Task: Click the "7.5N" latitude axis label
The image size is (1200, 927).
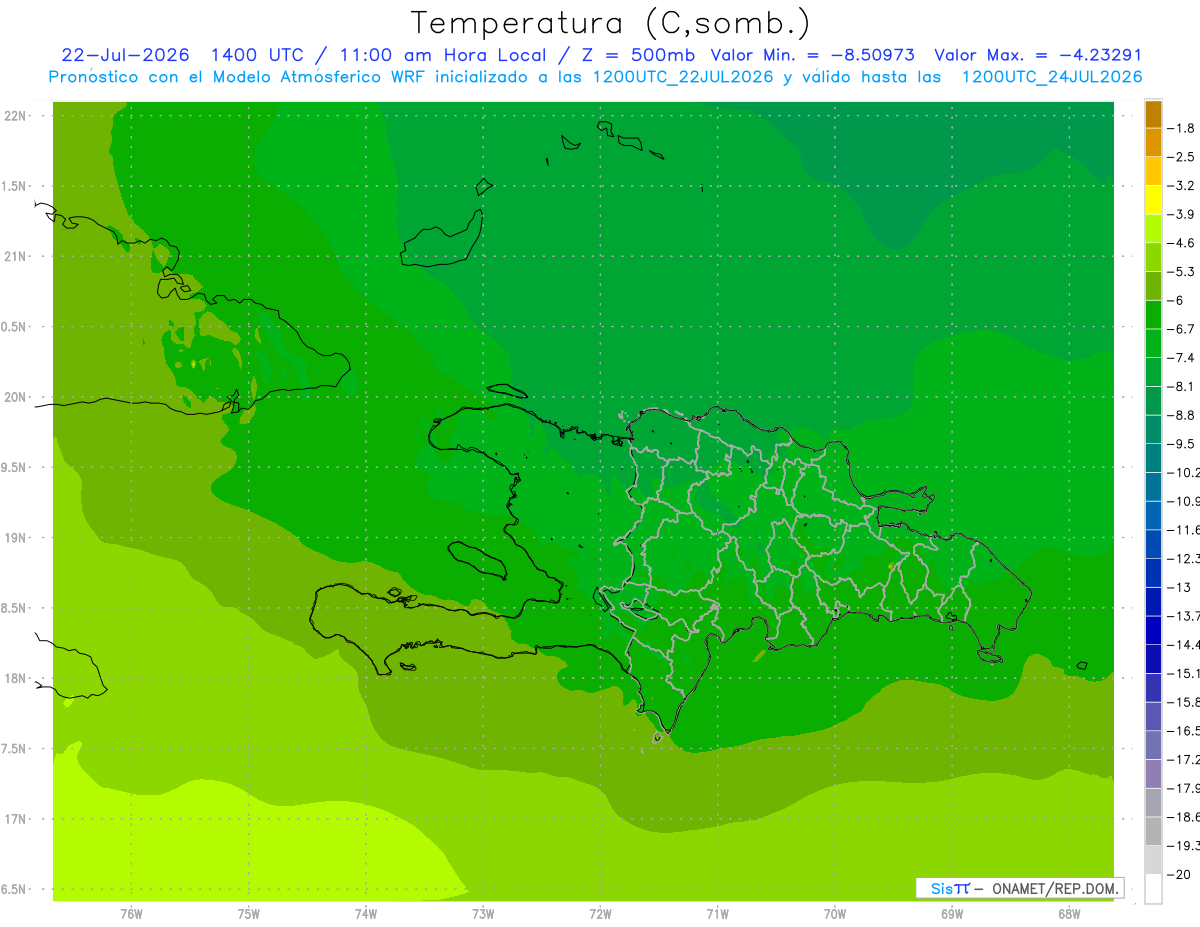Action: 15,749
